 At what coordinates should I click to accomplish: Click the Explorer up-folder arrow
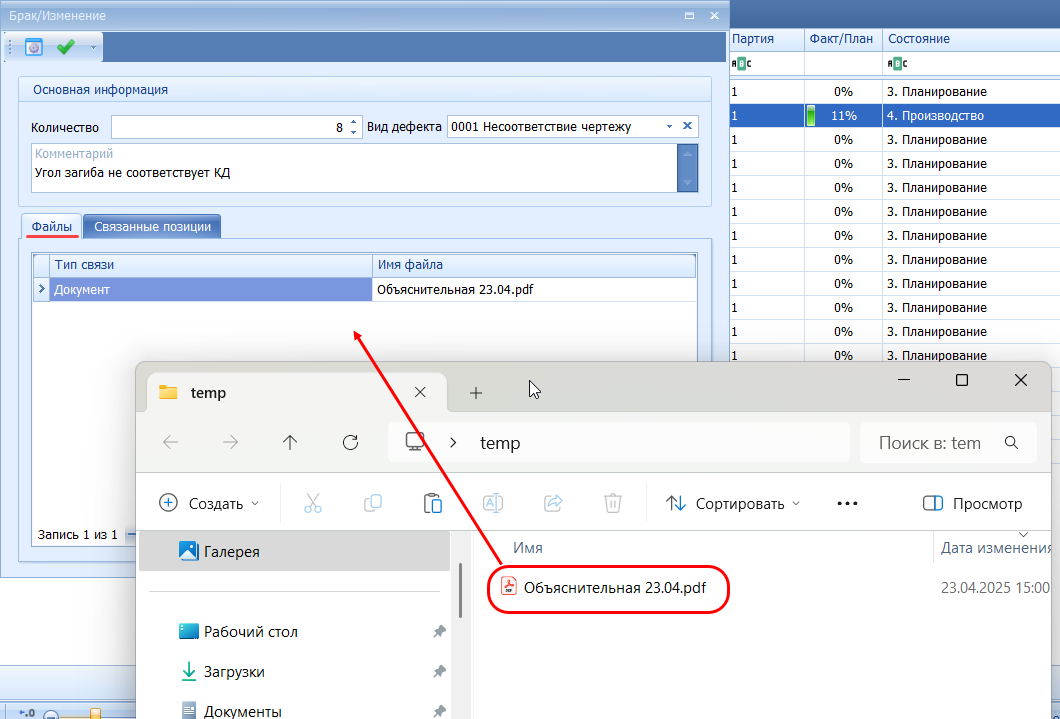[x=290, y=443]
